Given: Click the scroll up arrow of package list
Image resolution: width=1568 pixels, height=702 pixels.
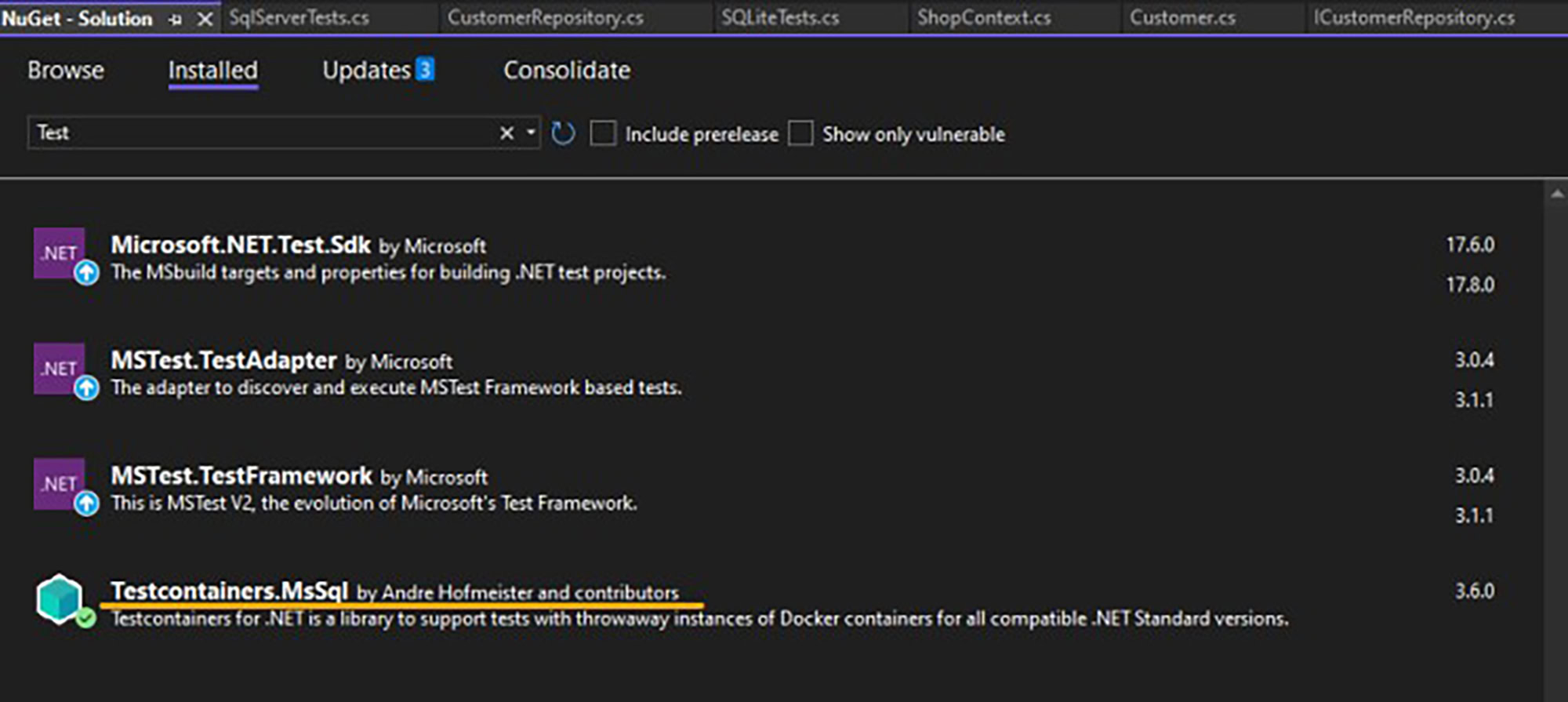Looking at the screenshot, I should (x=1557, y=193).
